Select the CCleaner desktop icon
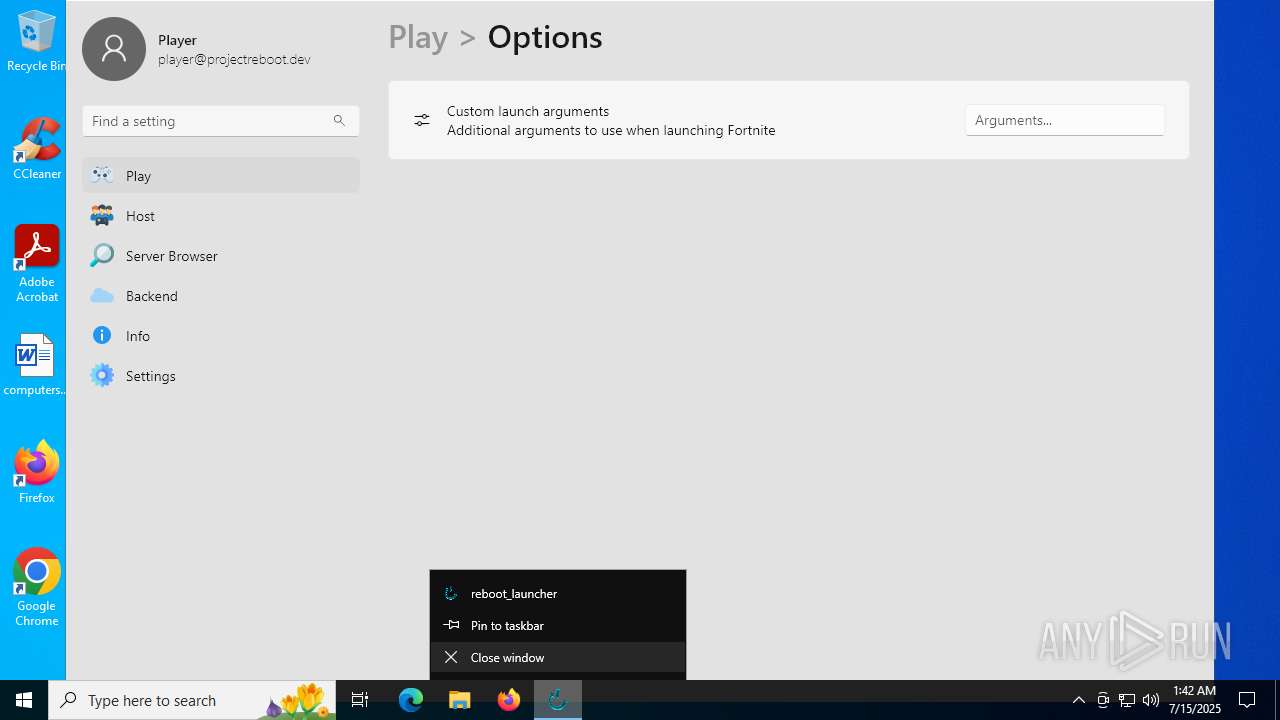Screen dimensions: 1280x720 (x=37, y=150)
